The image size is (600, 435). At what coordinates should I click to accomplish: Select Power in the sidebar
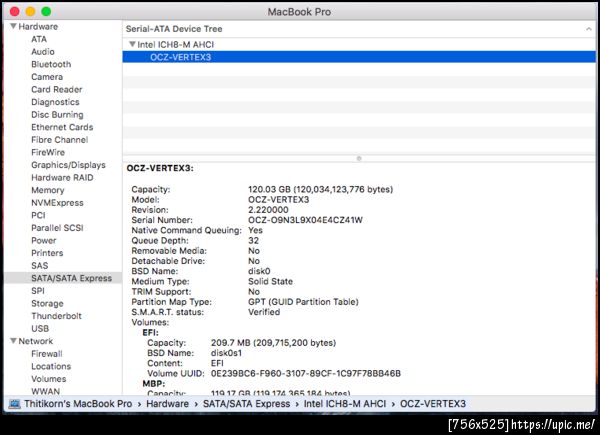pyautogui.click(x=44, y=241)
